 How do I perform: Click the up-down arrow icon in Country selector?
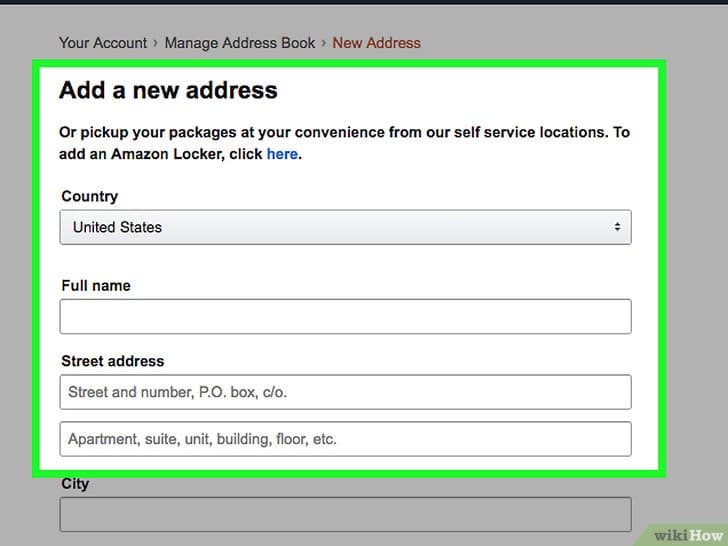click(617, 227)
